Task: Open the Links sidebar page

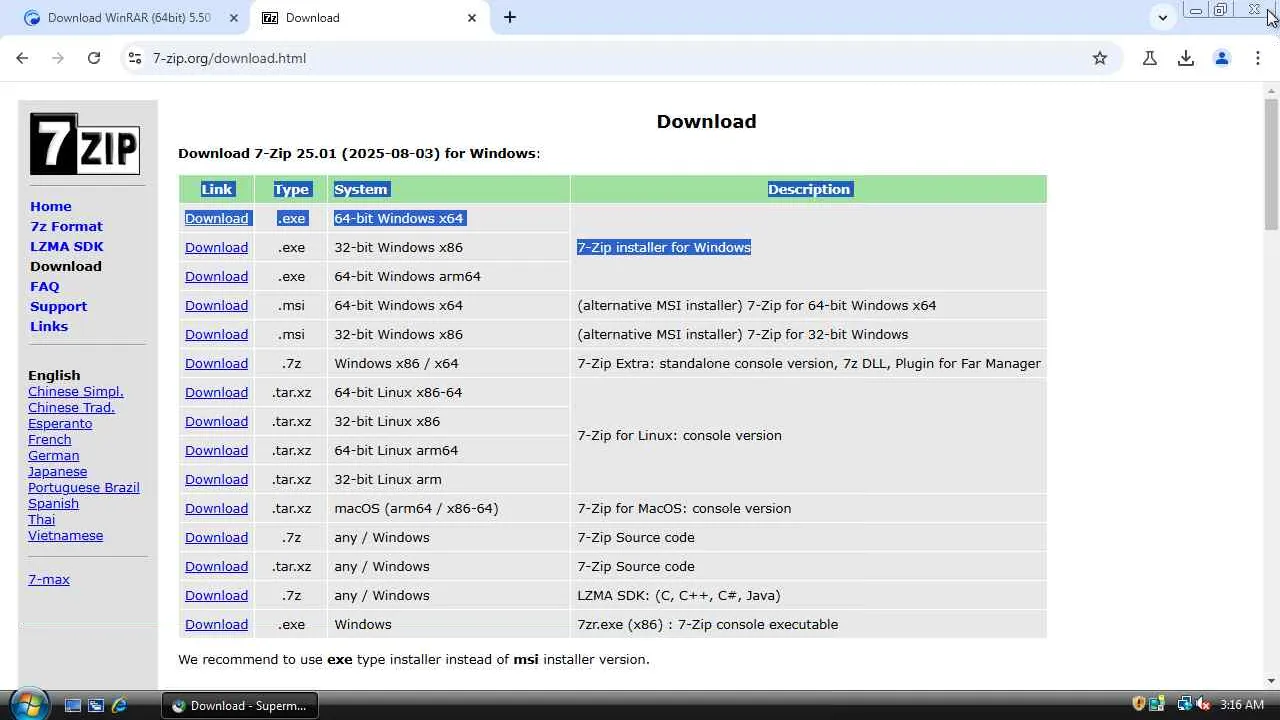Action: [x=49, y=326]
